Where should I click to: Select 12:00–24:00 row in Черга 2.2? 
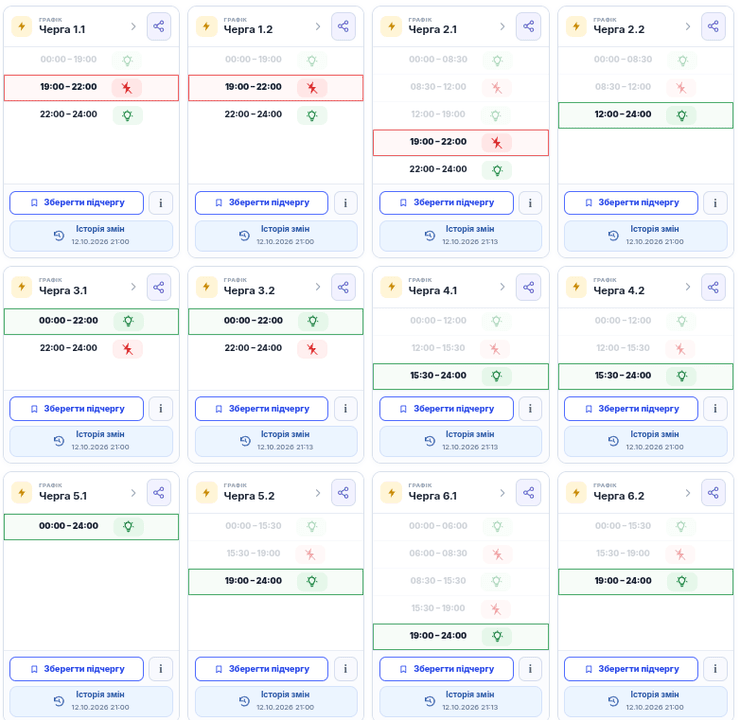(646, 115)
